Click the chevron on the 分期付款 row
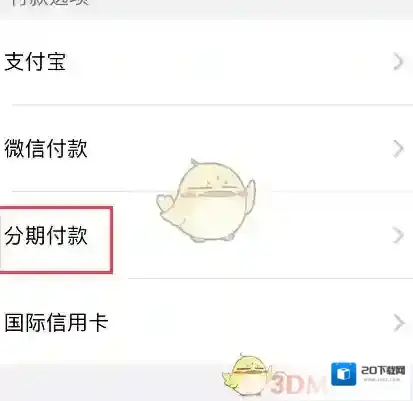Screen dimensions: 413x401 point(398,236)
